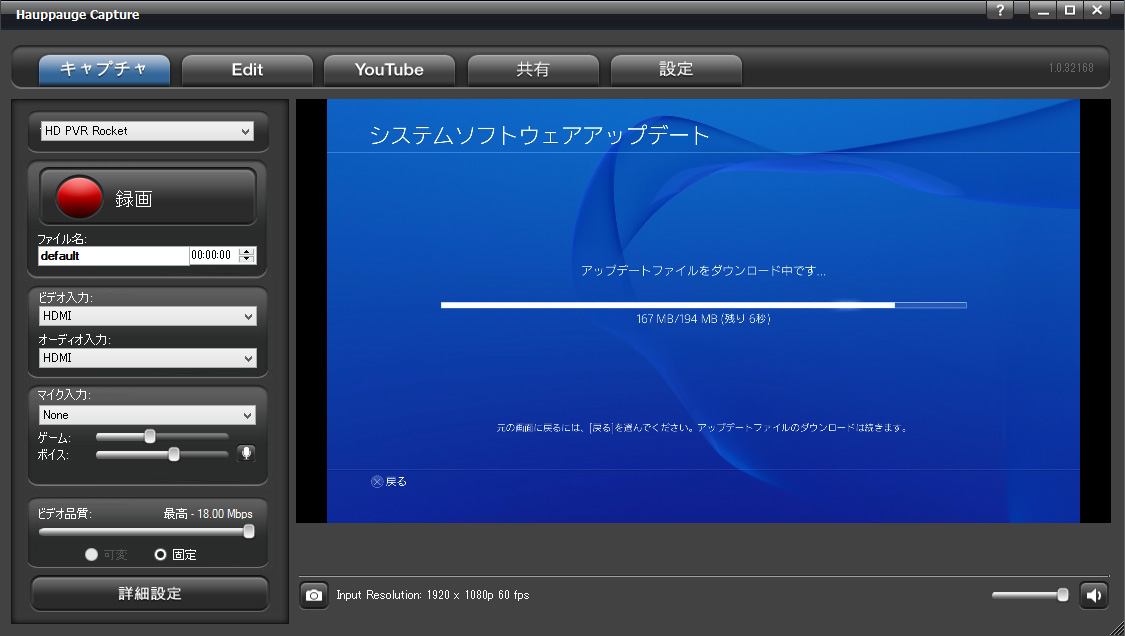The height and width of the screenshot is (636, 1125).
Task: Decrease the recording timer with down arrow
Action: (x=247, y=260)
